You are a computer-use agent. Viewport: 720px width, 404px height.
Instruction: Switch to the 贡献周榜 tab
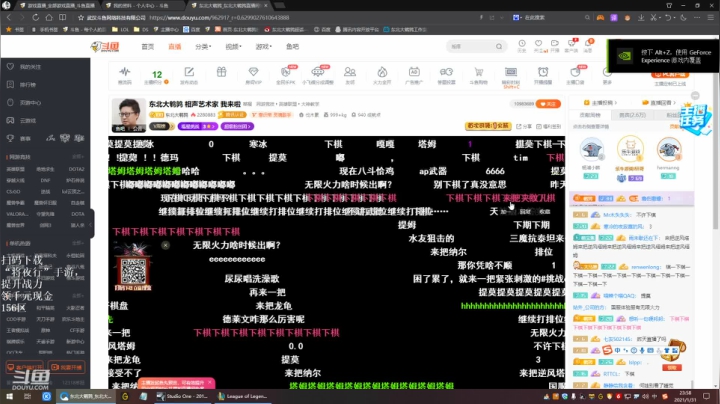(590, 115)
